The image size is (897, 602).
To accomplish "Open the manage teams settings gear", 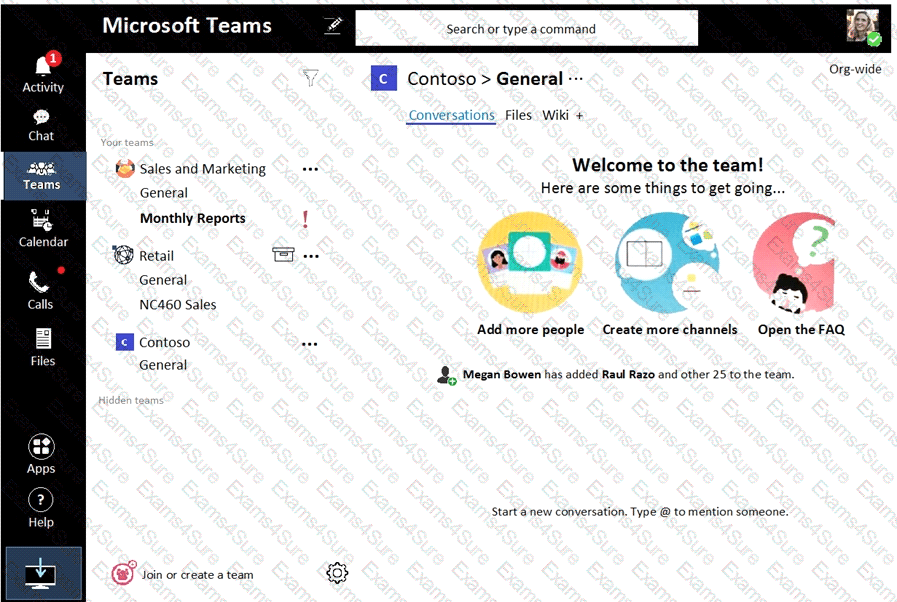I will [337, 573].
